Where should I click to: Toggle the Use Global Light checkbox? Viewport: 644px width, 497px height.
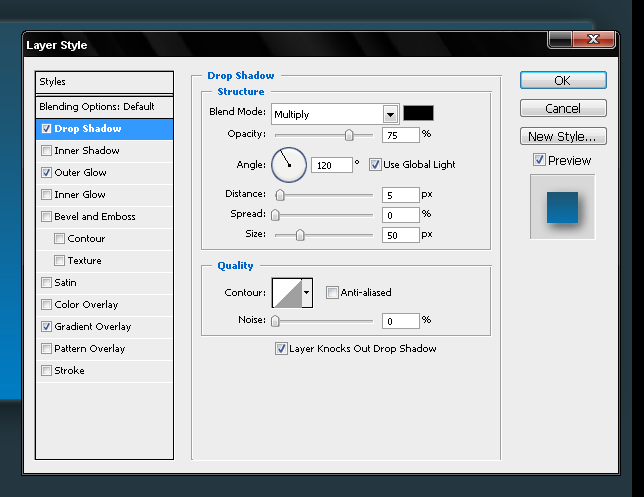pyautogui.click(x=376, y=164)
